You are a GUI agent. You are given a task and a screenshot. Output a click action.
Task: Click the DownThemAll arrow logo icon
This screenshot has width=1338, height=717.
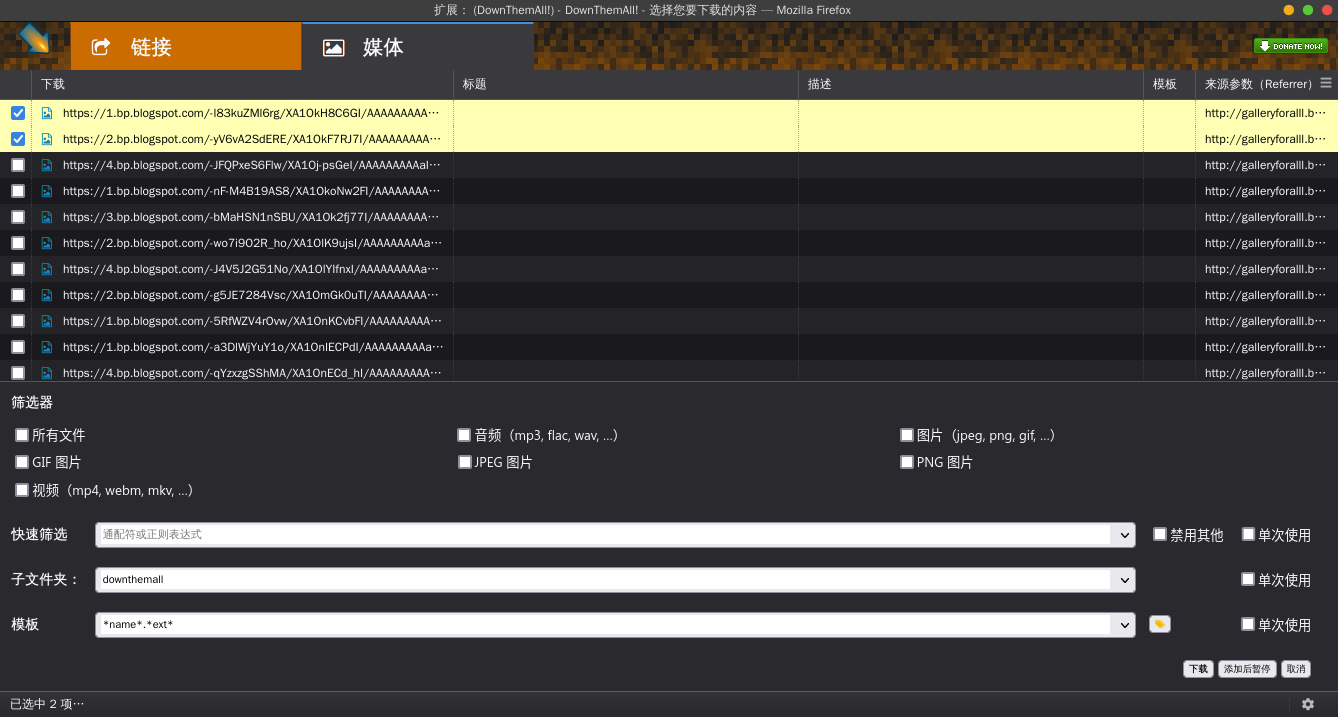click(x=35, y=38)
